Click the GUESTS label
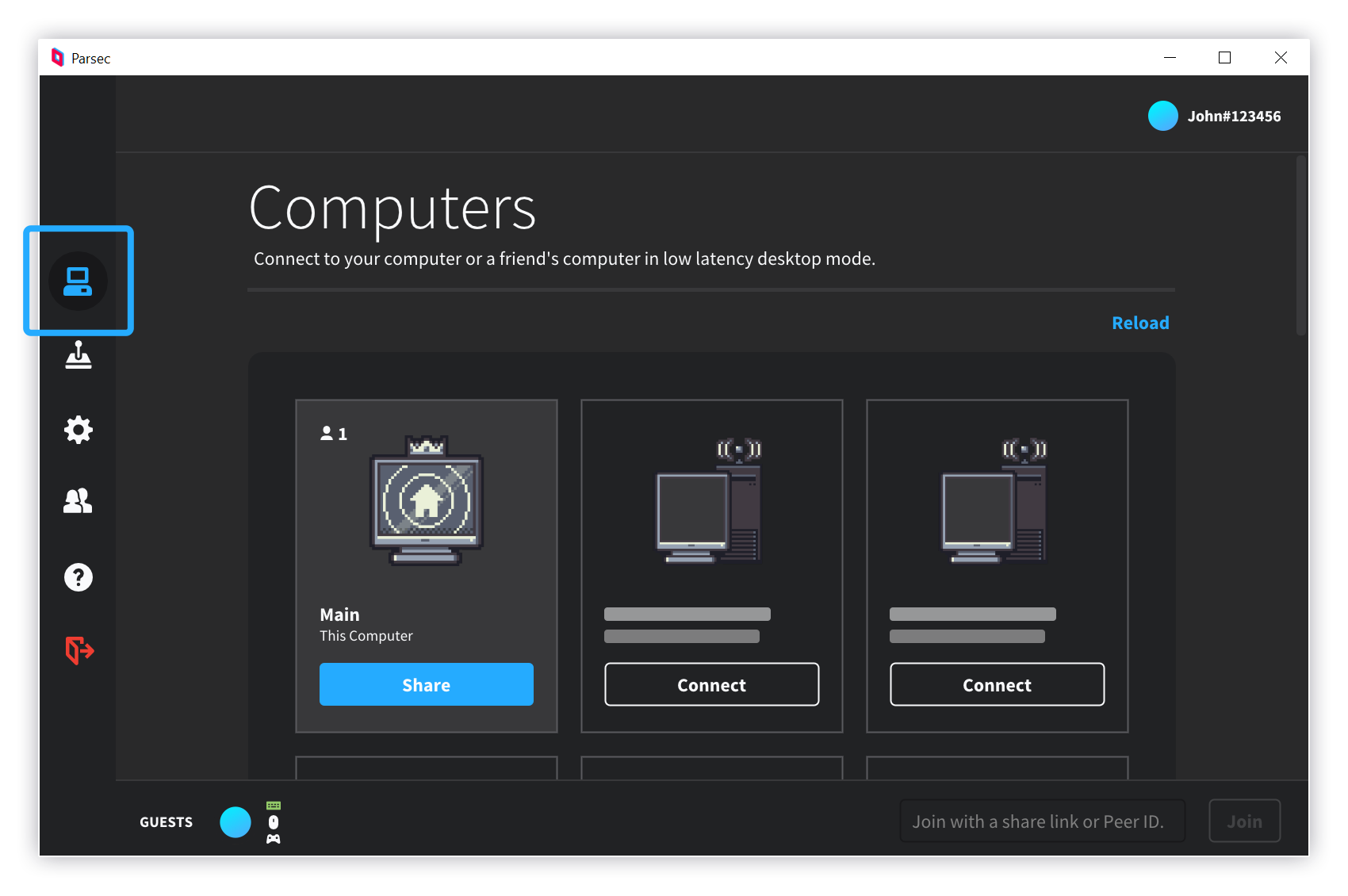The width and height of the screenshot is (1348, 896). tap(167, 822)
